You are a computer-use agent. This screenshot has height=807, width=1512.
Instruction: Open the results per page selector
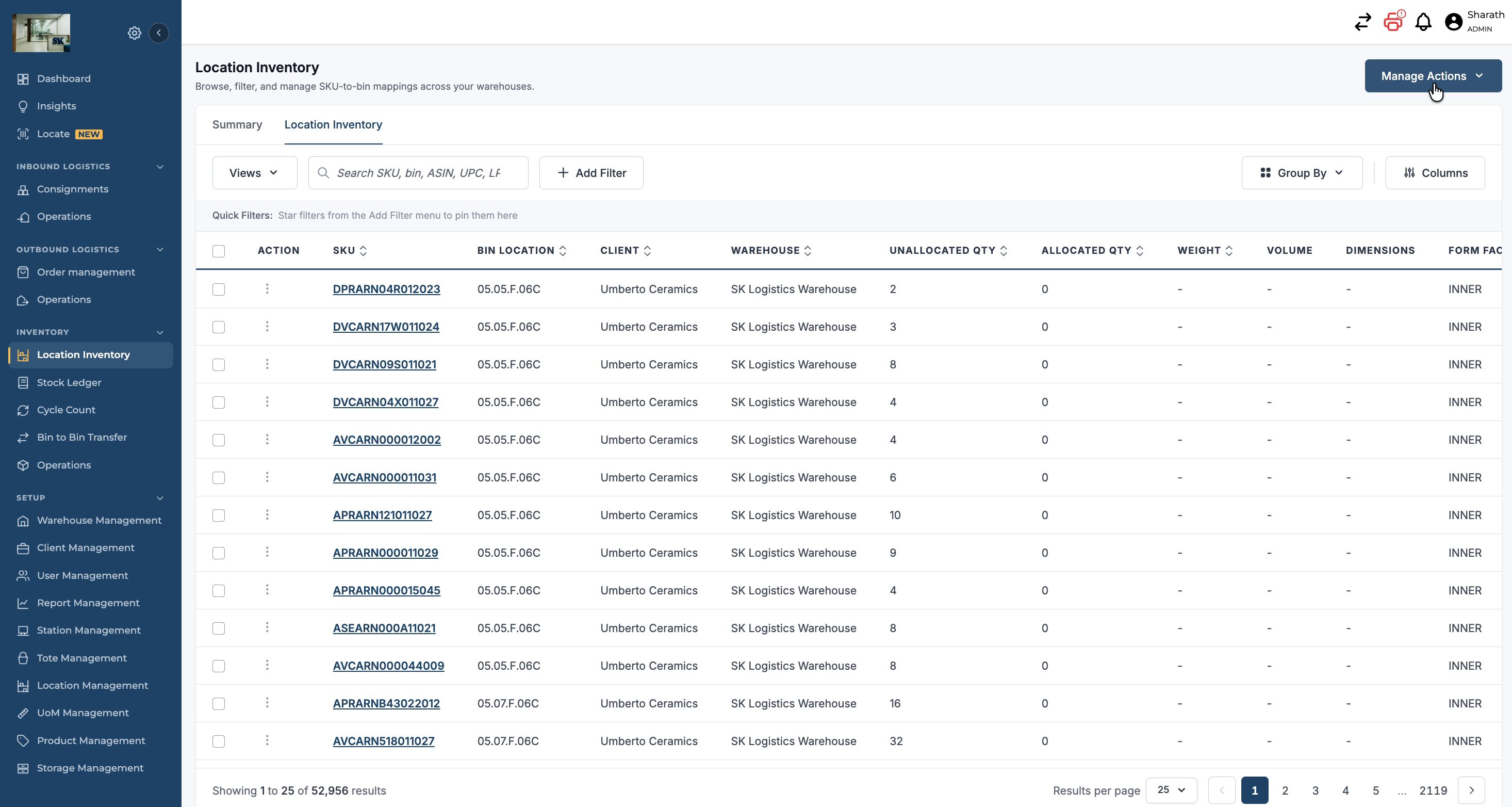(x=1171, y=790)
